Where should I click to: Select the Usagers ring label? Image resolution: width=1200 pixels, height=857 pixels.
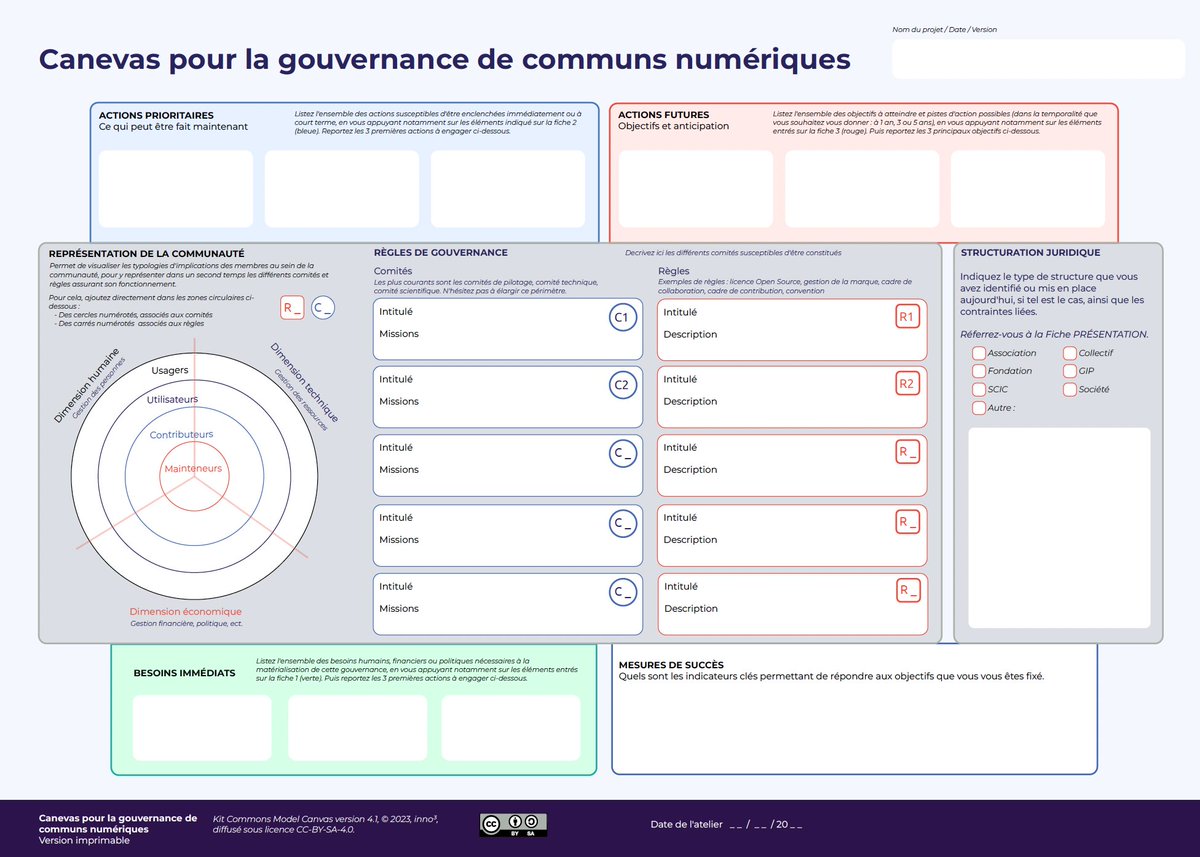(170, 371)
